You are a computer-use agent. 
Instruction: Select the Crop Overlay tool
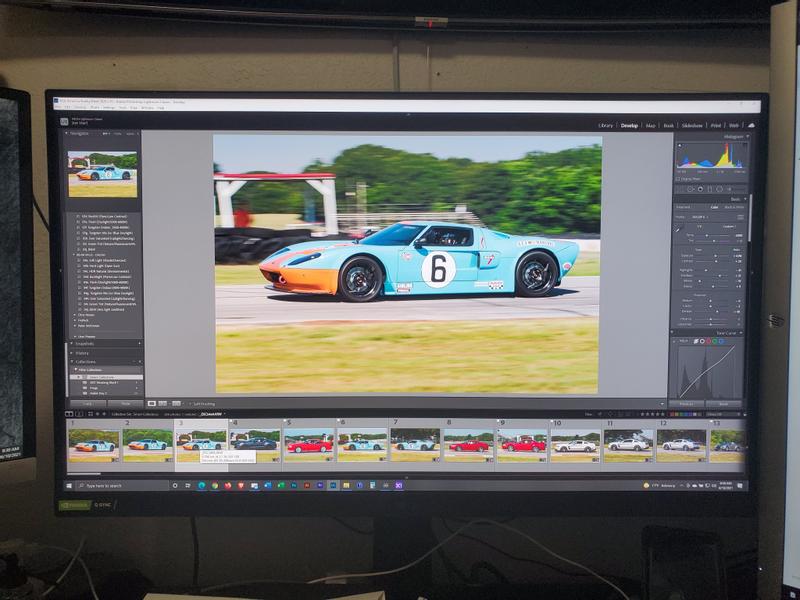690,188
